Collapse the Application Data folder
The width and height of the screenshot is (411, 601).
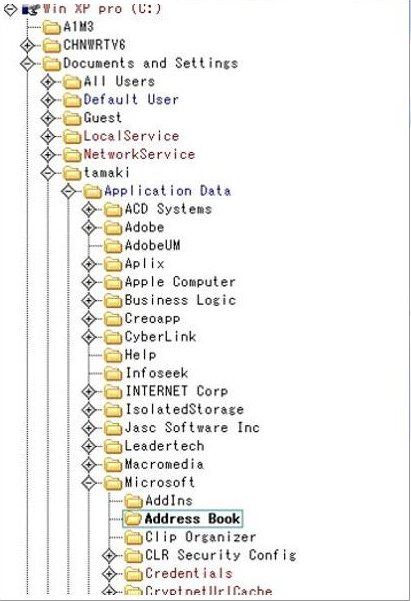[x=69, y=191]
